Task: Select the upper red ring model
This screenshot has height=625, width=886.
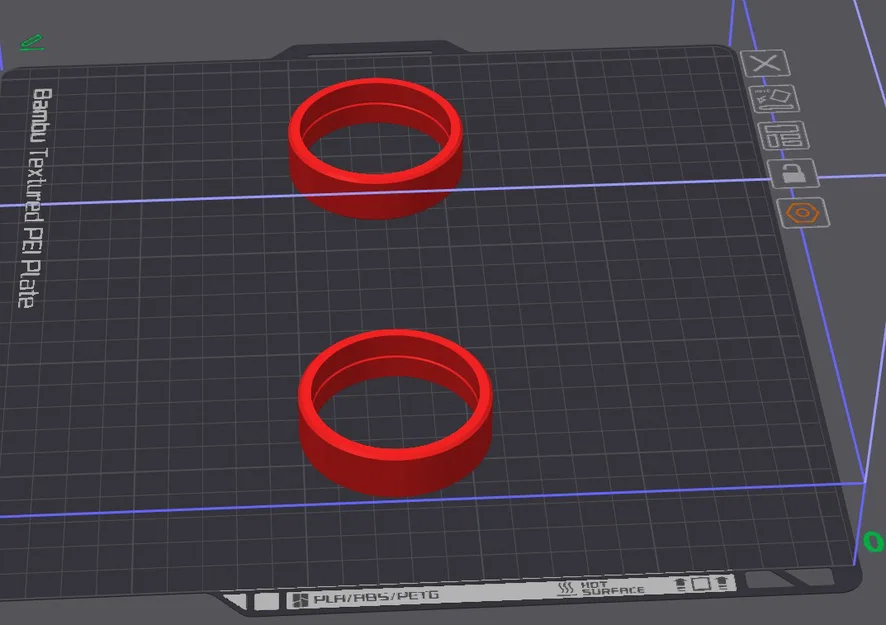Action: pos(376,148)
